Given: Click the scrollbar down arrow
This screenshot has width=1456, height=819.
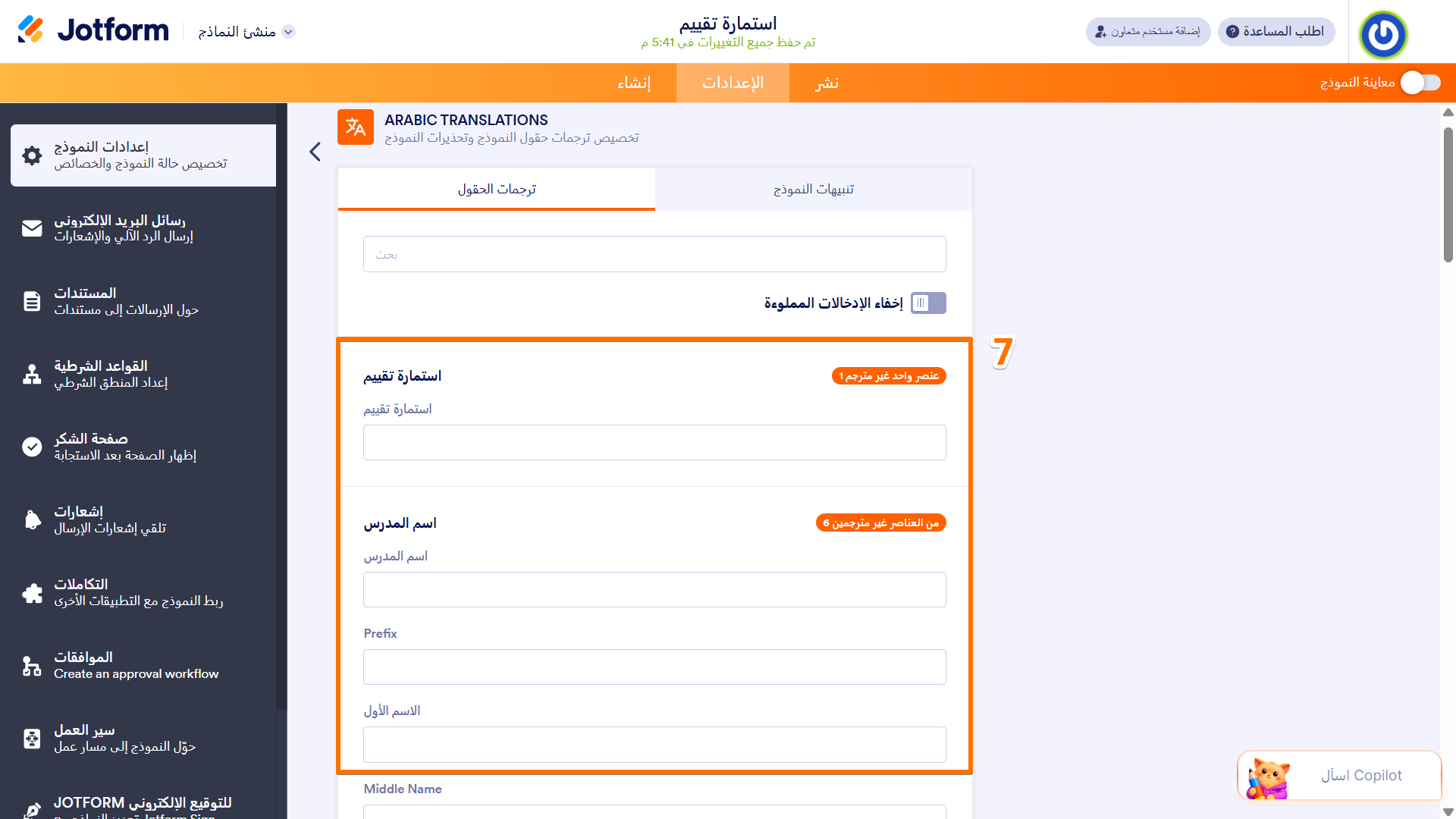Looking at the screenshot, I should click(x=1448, y=812).
